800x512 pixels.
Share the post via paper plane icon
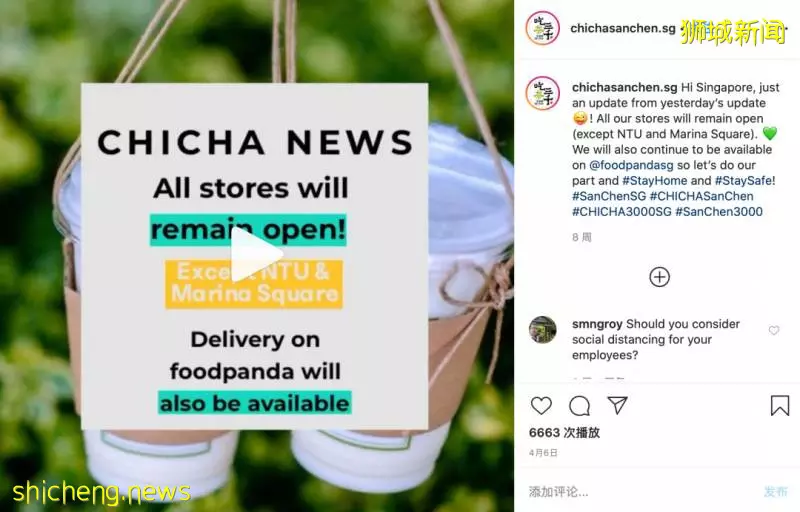pos(617,405)
